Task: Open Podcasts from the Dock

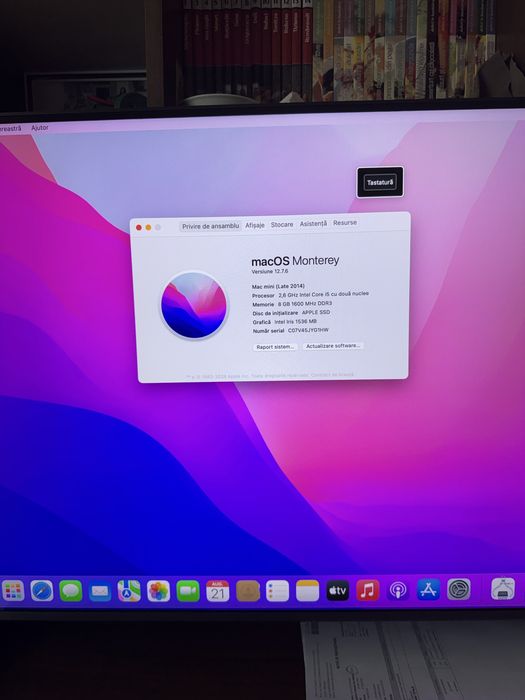Action: point(398,590)
